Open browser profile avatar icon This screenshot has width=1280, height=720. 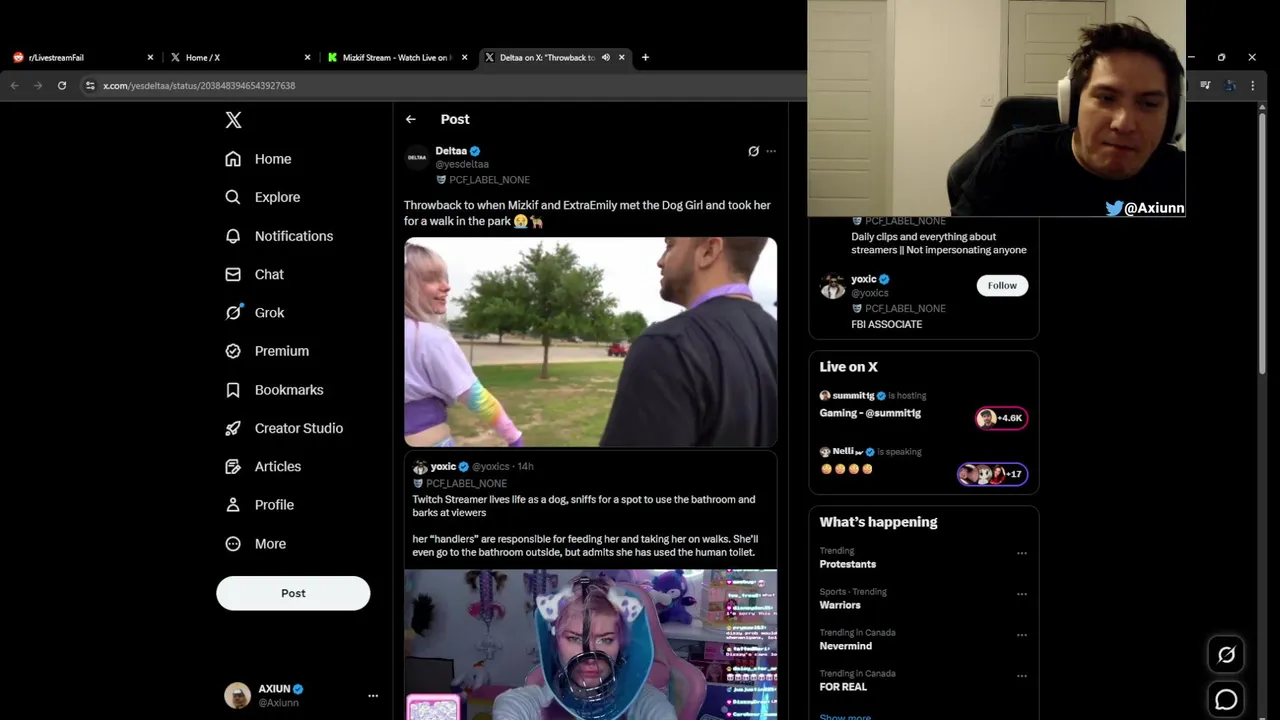coord(1229,86)
